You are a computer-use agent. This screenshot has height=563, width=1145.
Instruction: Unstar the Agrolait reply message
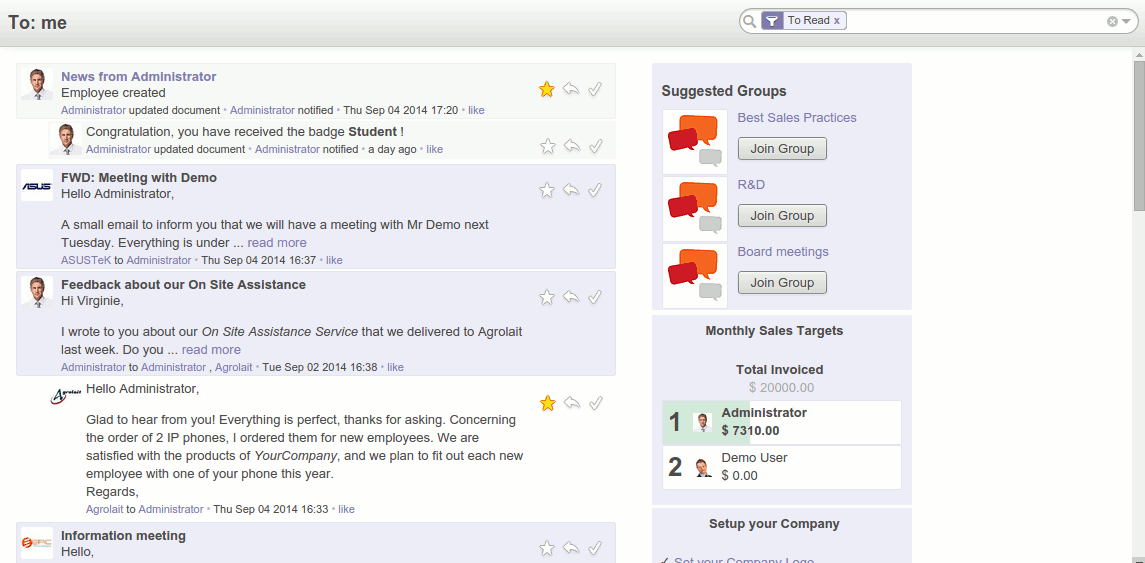547,403
